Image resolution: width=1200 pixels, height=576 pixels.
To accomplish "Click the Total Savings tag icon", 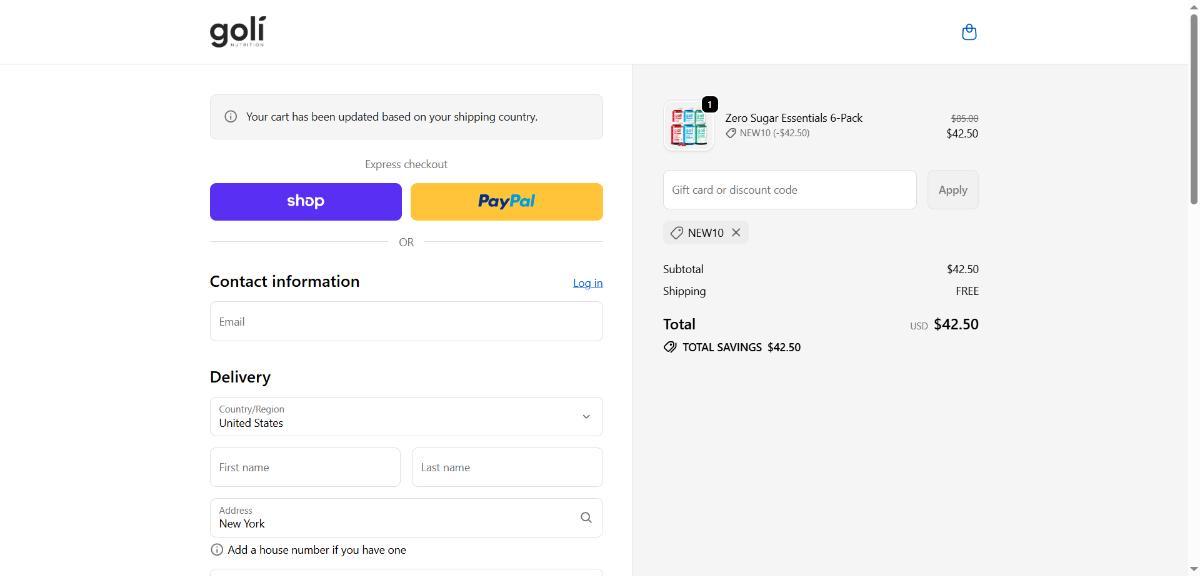I will tap(670, 347).
